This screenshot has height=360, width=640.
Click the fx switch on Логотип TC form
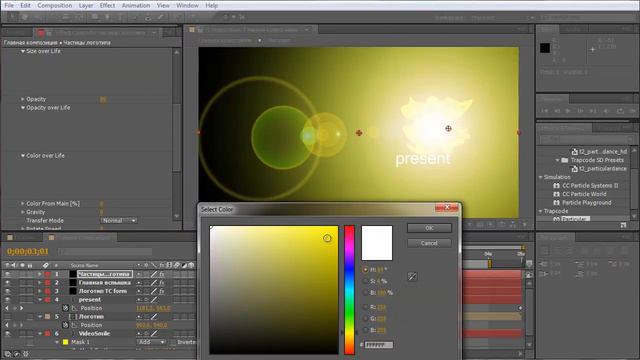[x=162, y=291]
